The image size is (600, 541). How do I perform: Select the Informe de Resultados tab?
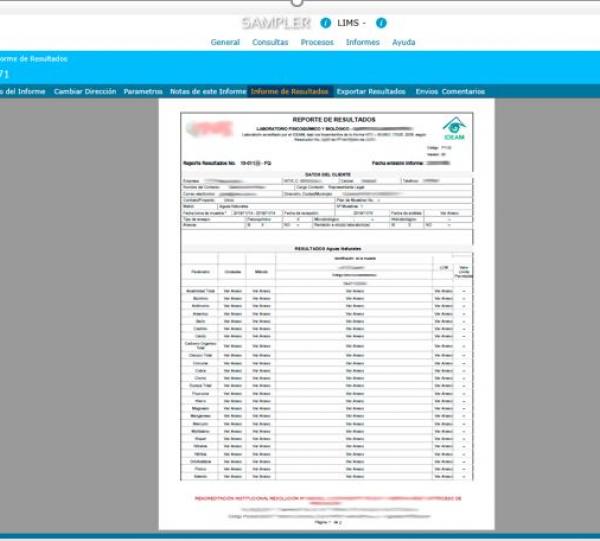click(x=290, y=91)
